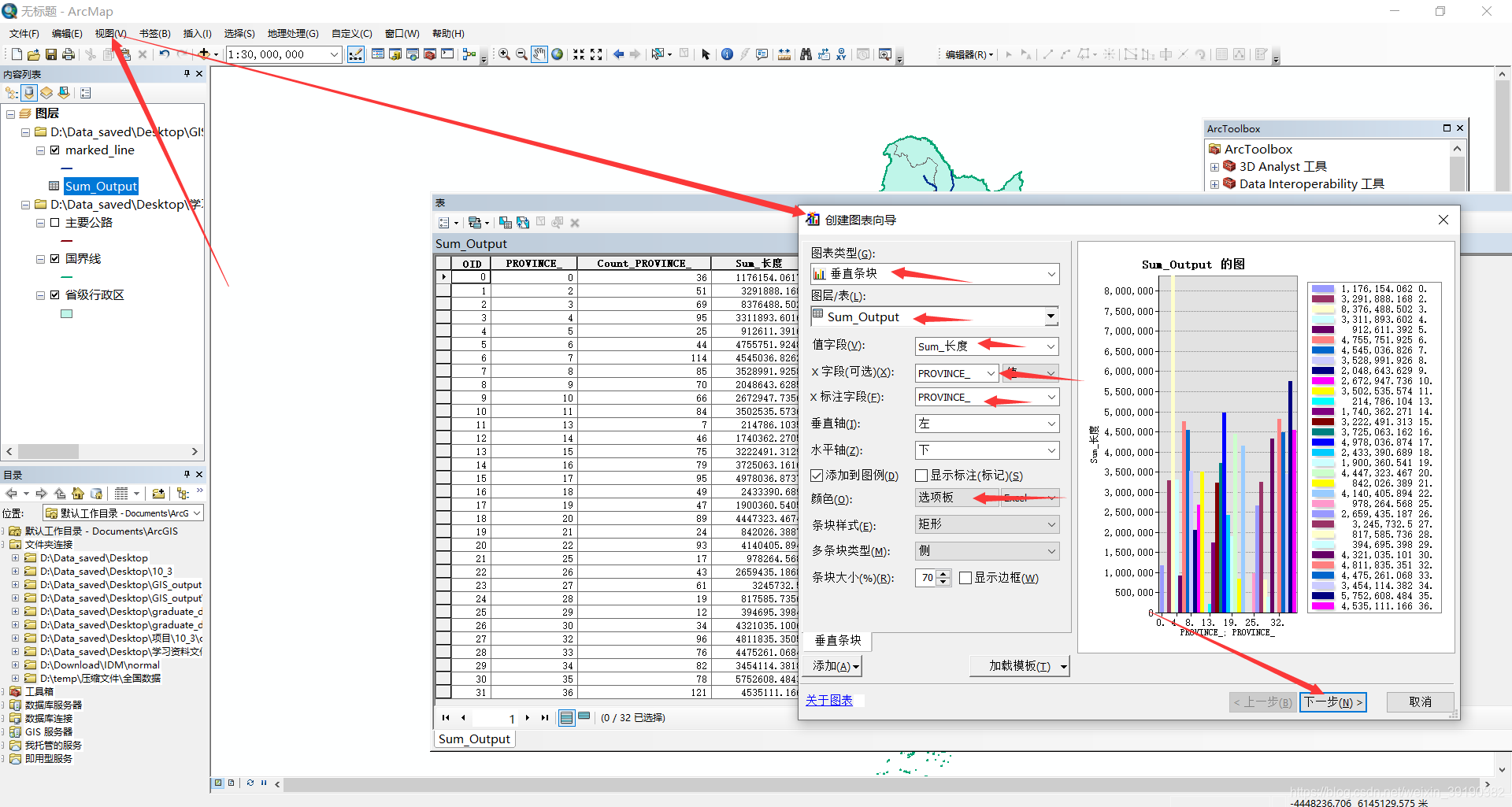Toggle the 省级行政区 layer checkbox
Screen dimensions: 1512x807
55,295
